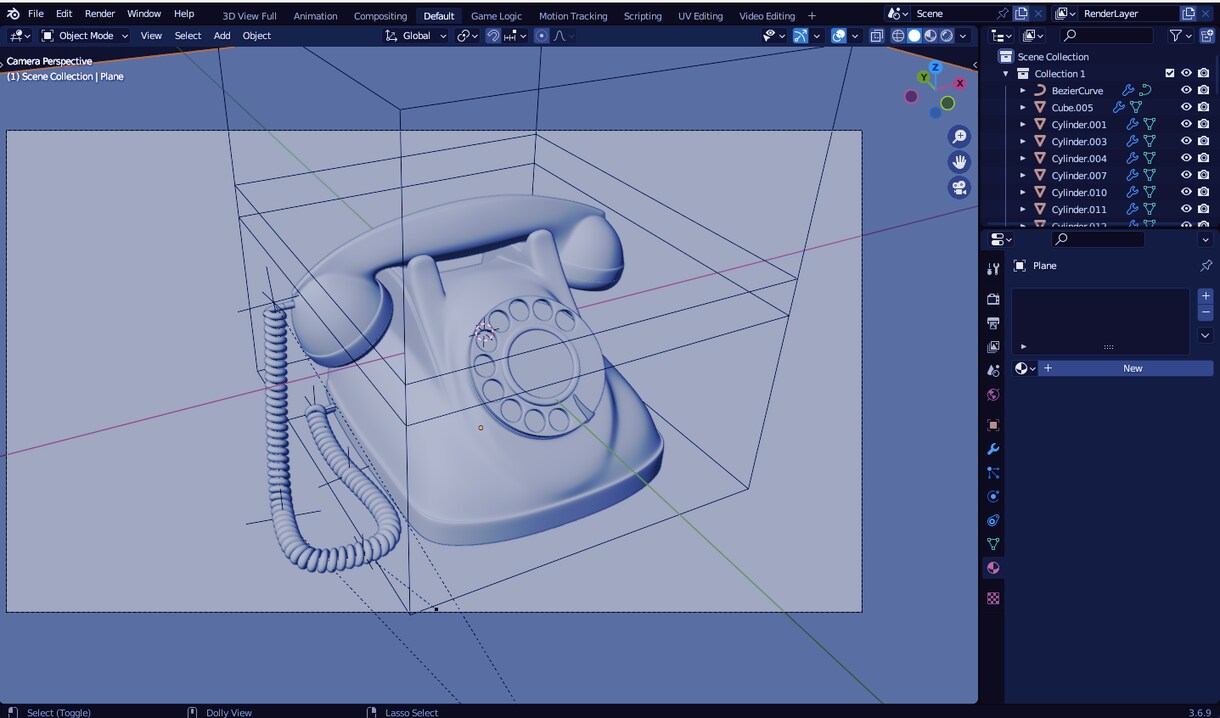The height and width of the screenshot is (718, 1220).
Task: Remove material slot with minus button
Action: coord(1205,313)
